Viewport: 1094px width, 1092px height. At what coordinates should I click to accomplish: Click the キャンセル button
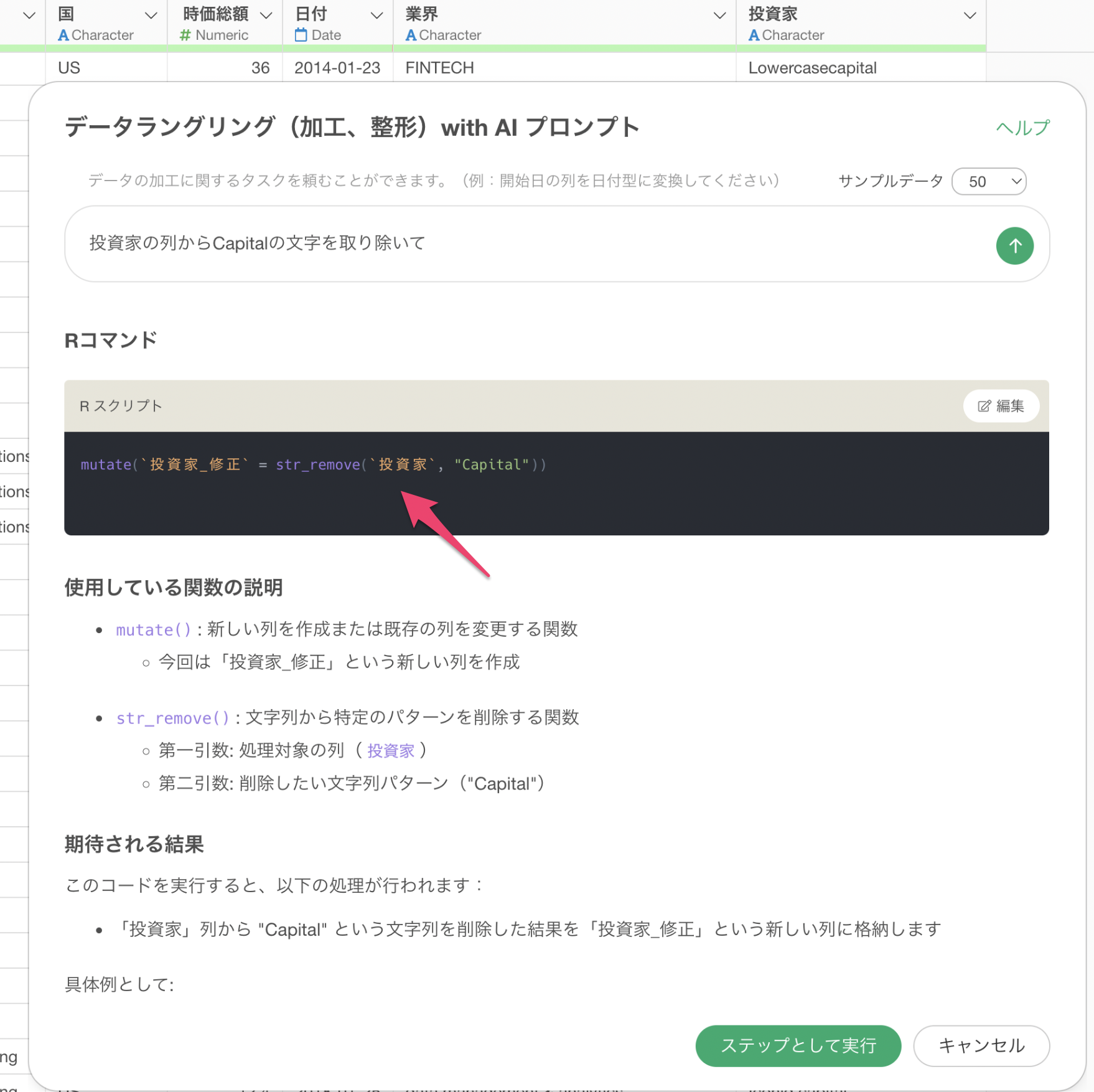click(981, 1045)
